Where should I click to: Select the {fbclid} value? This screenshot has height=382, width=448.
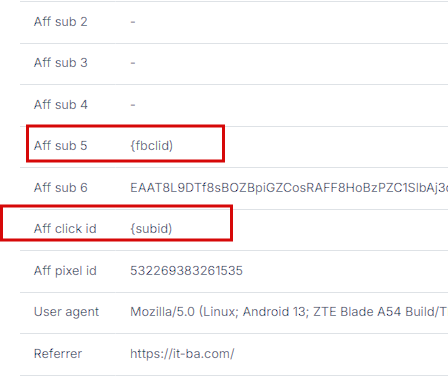point(152,146)
